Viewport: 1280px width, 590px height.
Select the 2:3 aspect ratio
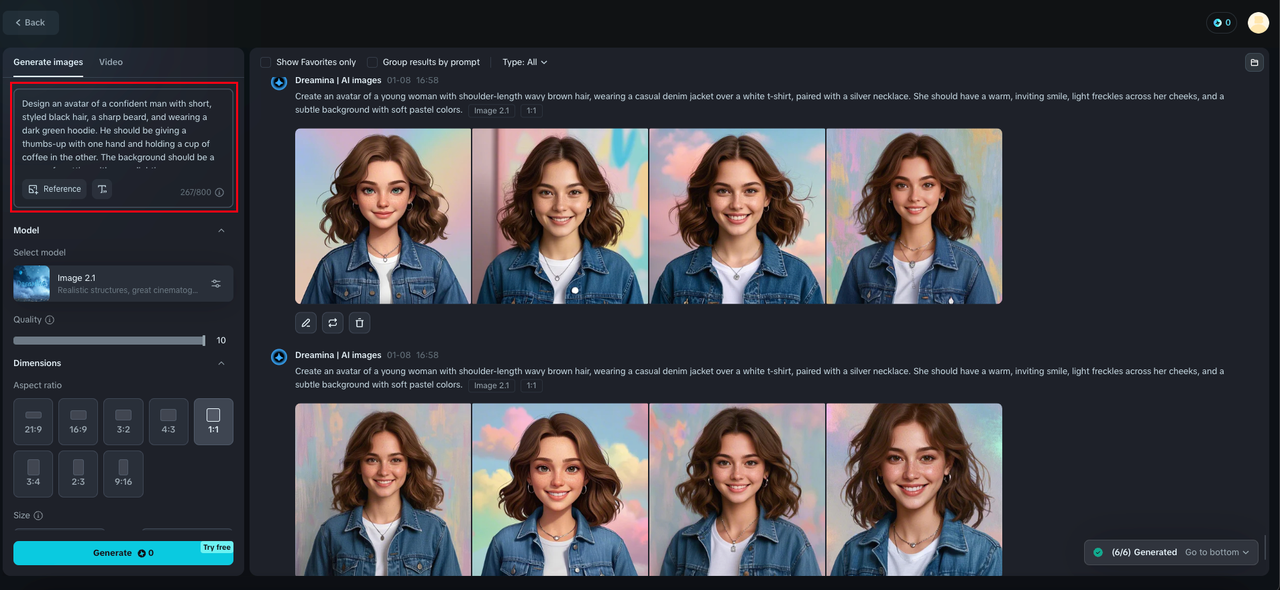78,473
